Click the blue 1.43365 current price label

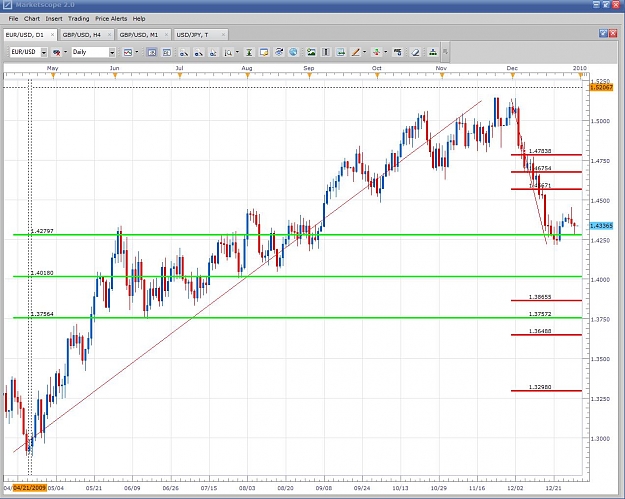[x=601, y=226]
